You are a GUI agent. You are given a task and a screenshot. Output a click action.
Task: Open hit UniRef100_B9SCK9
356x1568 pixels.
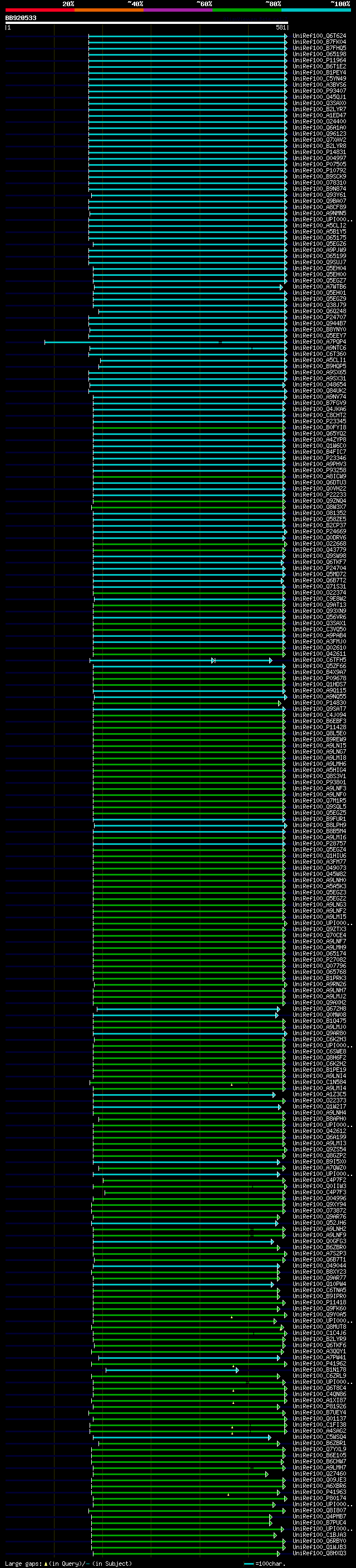(x=319, y=176)
